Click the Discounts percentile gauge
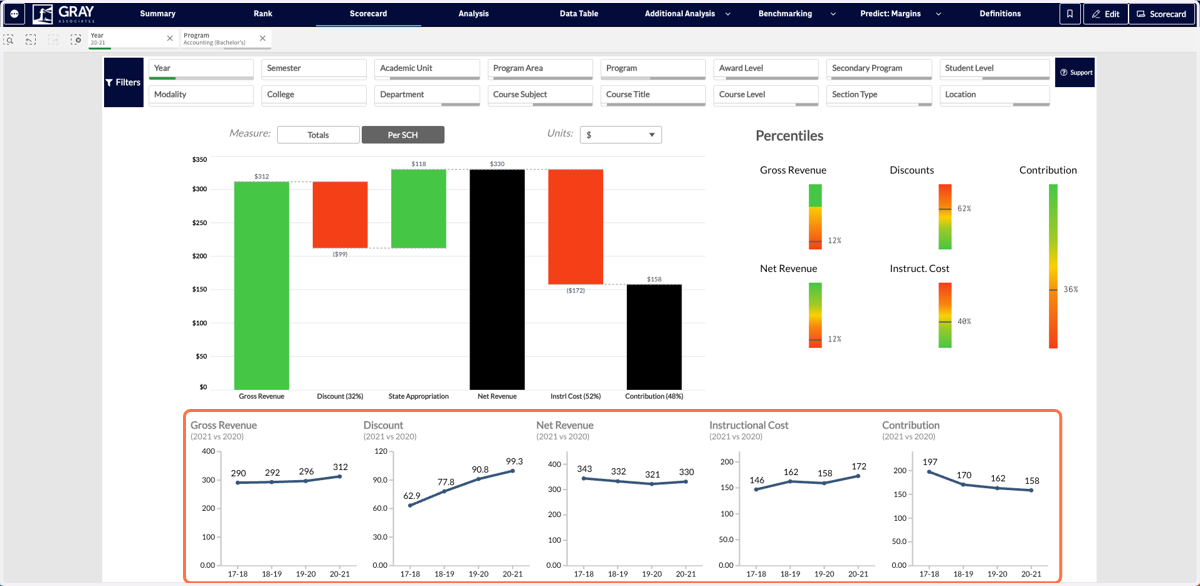The height and width of the screenshot is (586, 1200). (945, 216)
